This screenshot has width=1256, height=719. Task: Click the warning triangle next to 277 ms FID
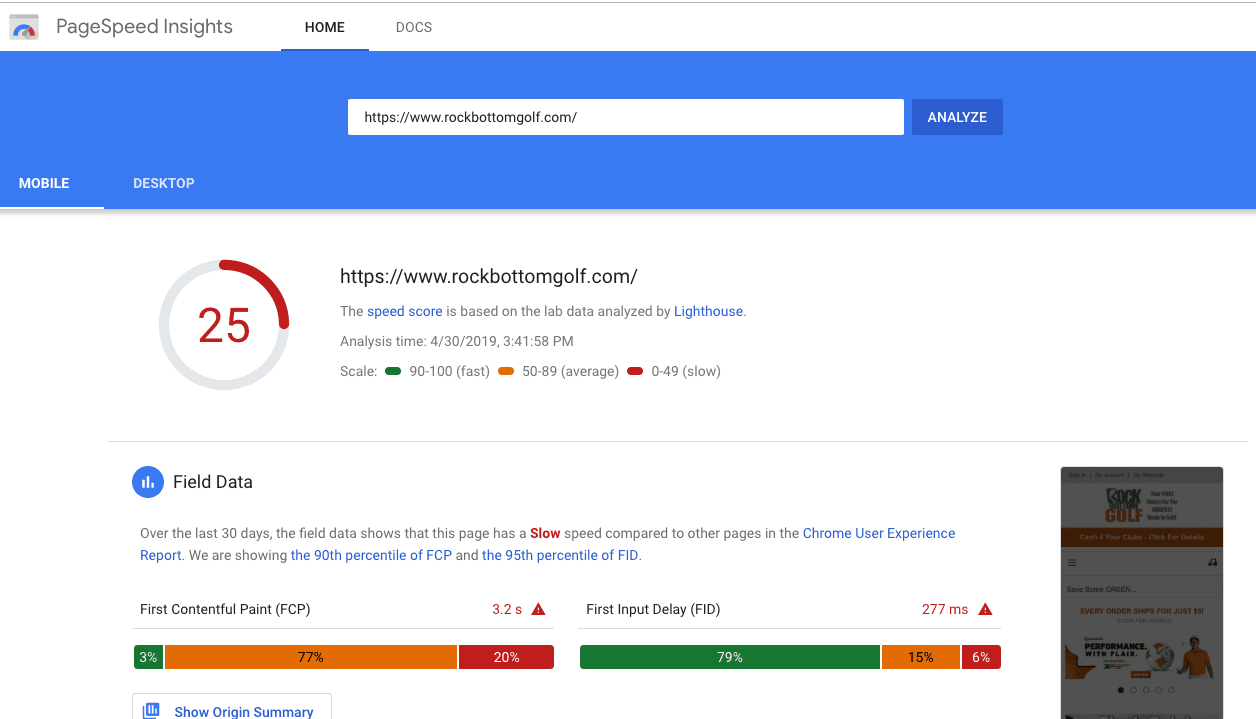click(x=985, y=608)
